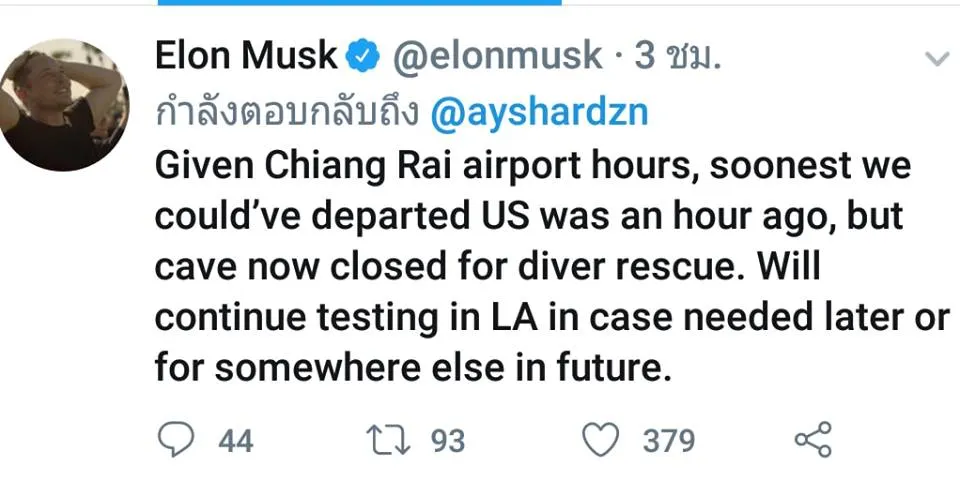This screenshot has width=960, height=481.
Task: Click the like count 379
Action: [669, 440]
